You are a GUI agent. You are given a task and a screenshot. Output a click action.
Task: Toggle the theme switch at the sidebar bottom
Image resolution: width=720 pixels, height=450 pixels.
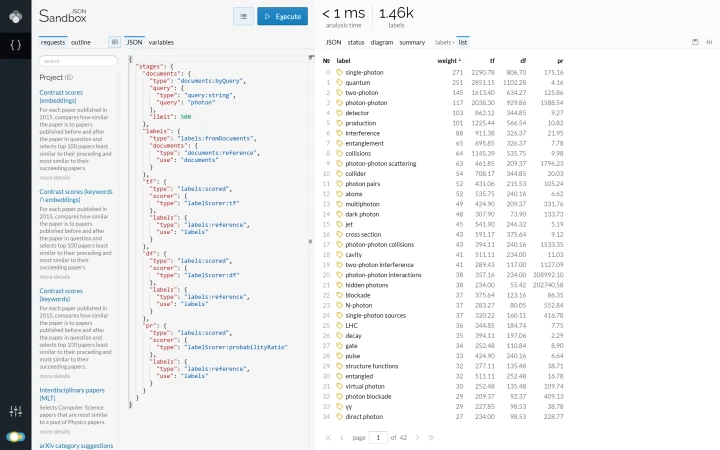16,436
